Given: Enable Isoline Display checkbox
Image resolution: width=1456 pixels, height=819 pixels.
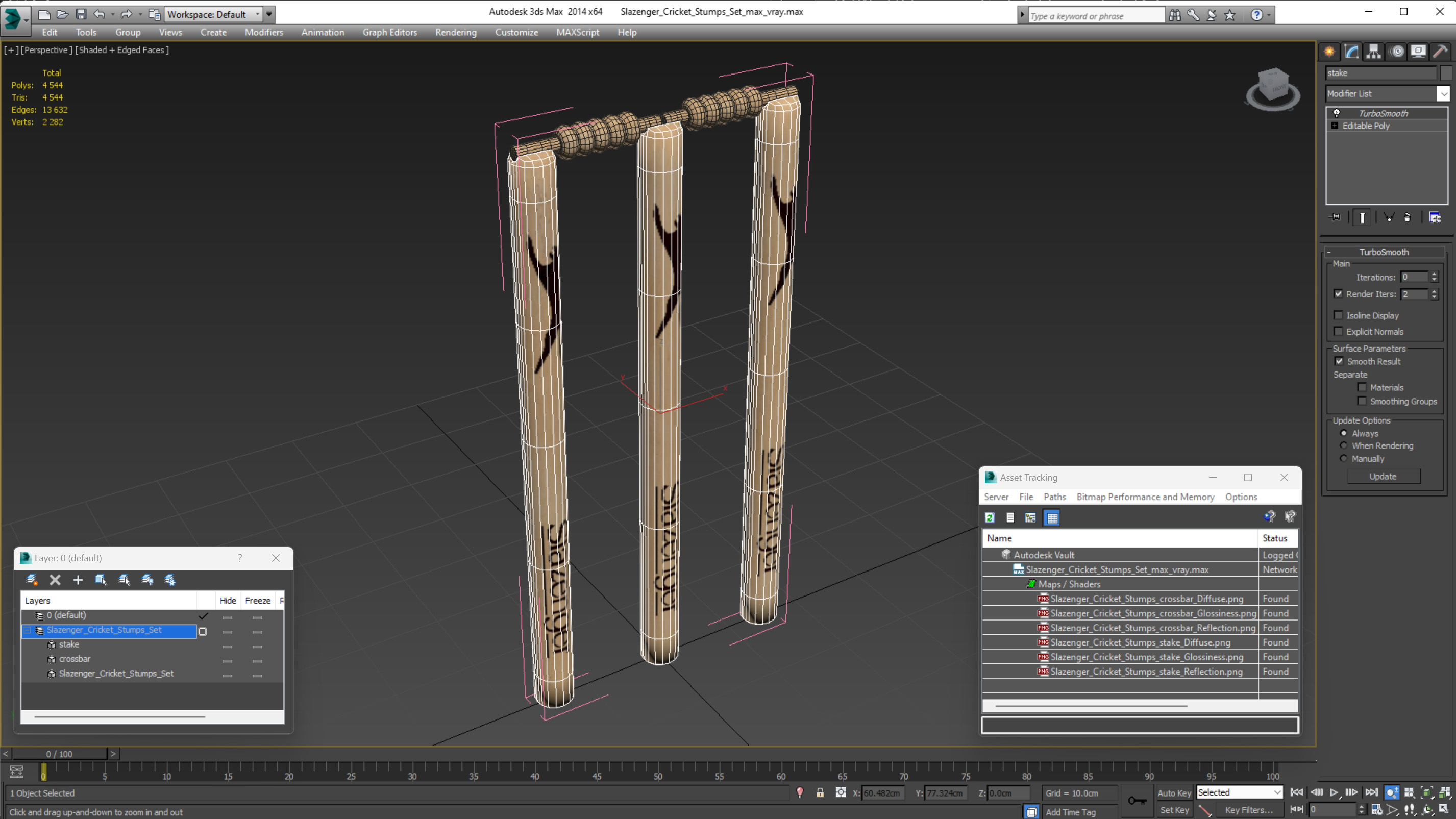Looking at the screenshot, I should 1339,315.
